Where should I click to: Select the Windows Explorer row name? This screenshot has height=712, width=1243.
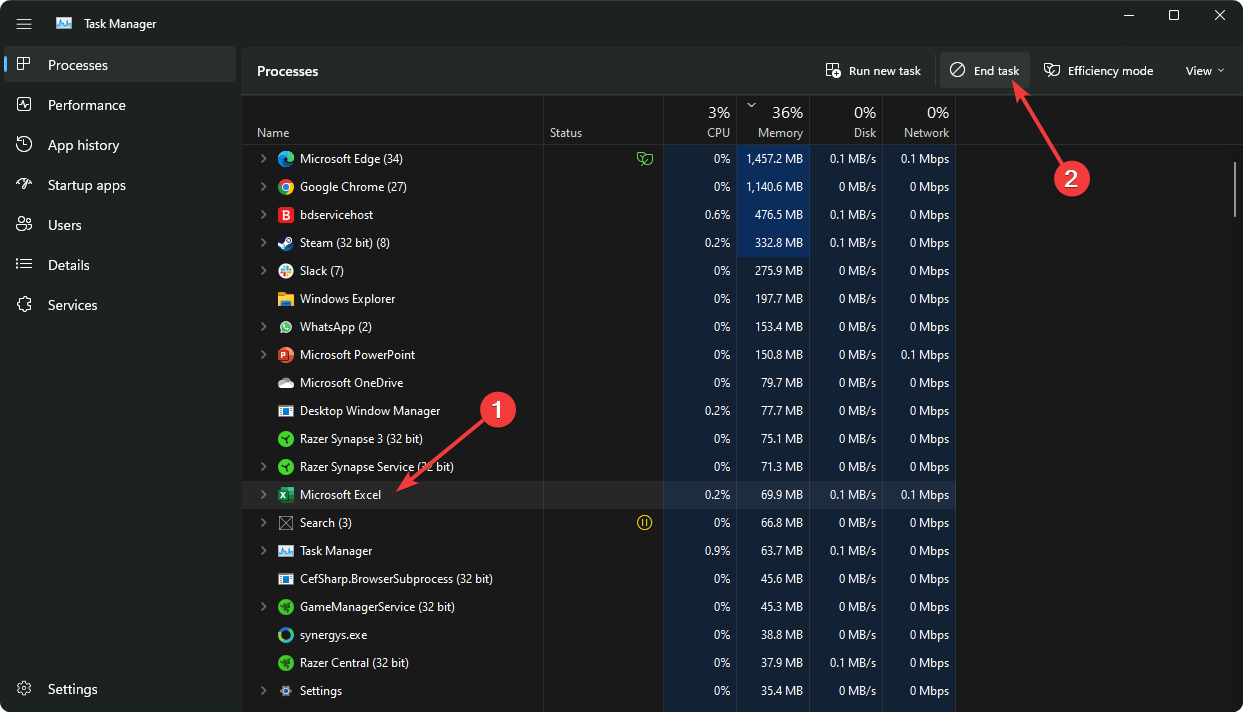tap(347, 299)
